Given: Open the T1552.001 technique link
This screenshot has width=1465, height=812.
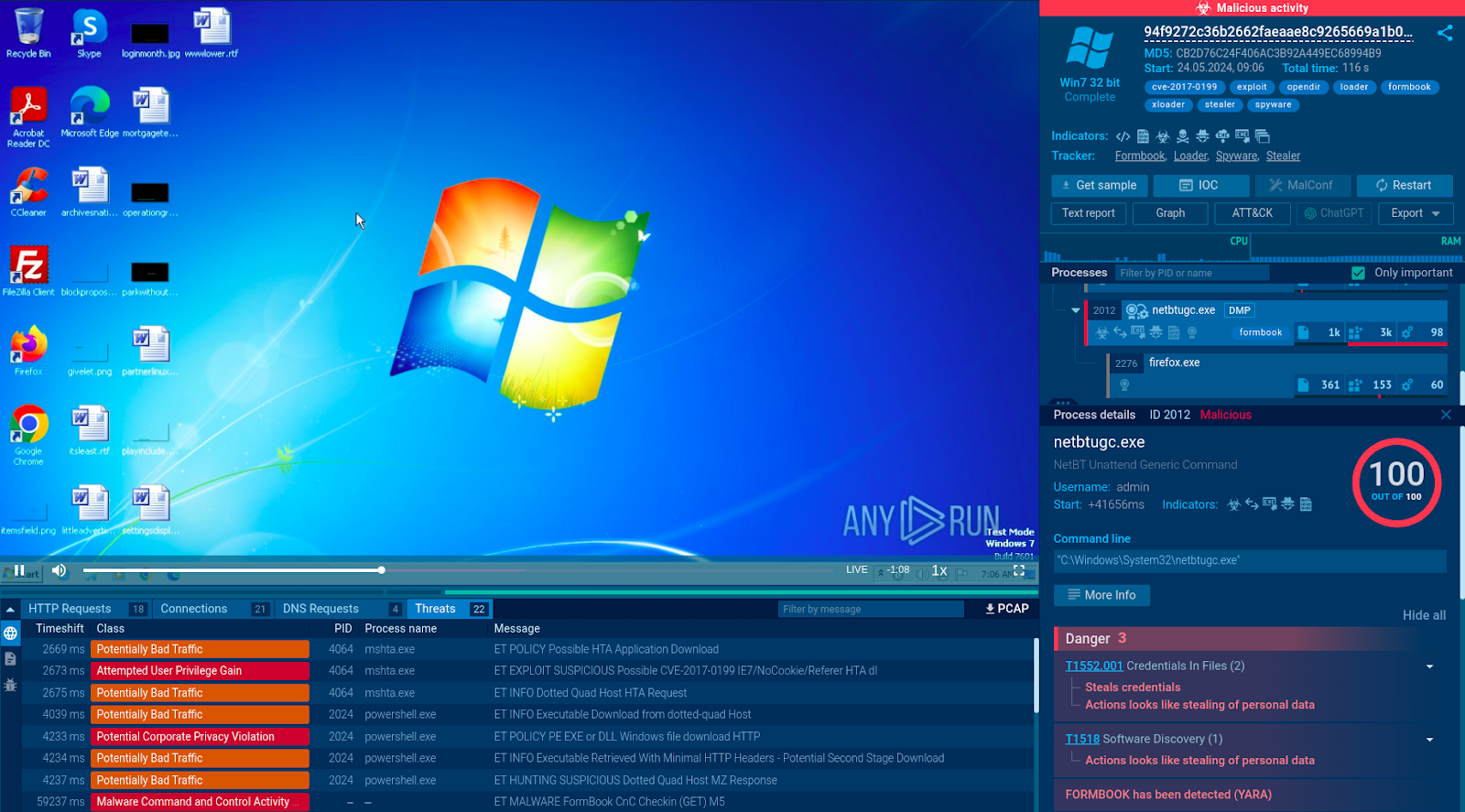Looking at the screenshot, I should tap(1093, 666).
